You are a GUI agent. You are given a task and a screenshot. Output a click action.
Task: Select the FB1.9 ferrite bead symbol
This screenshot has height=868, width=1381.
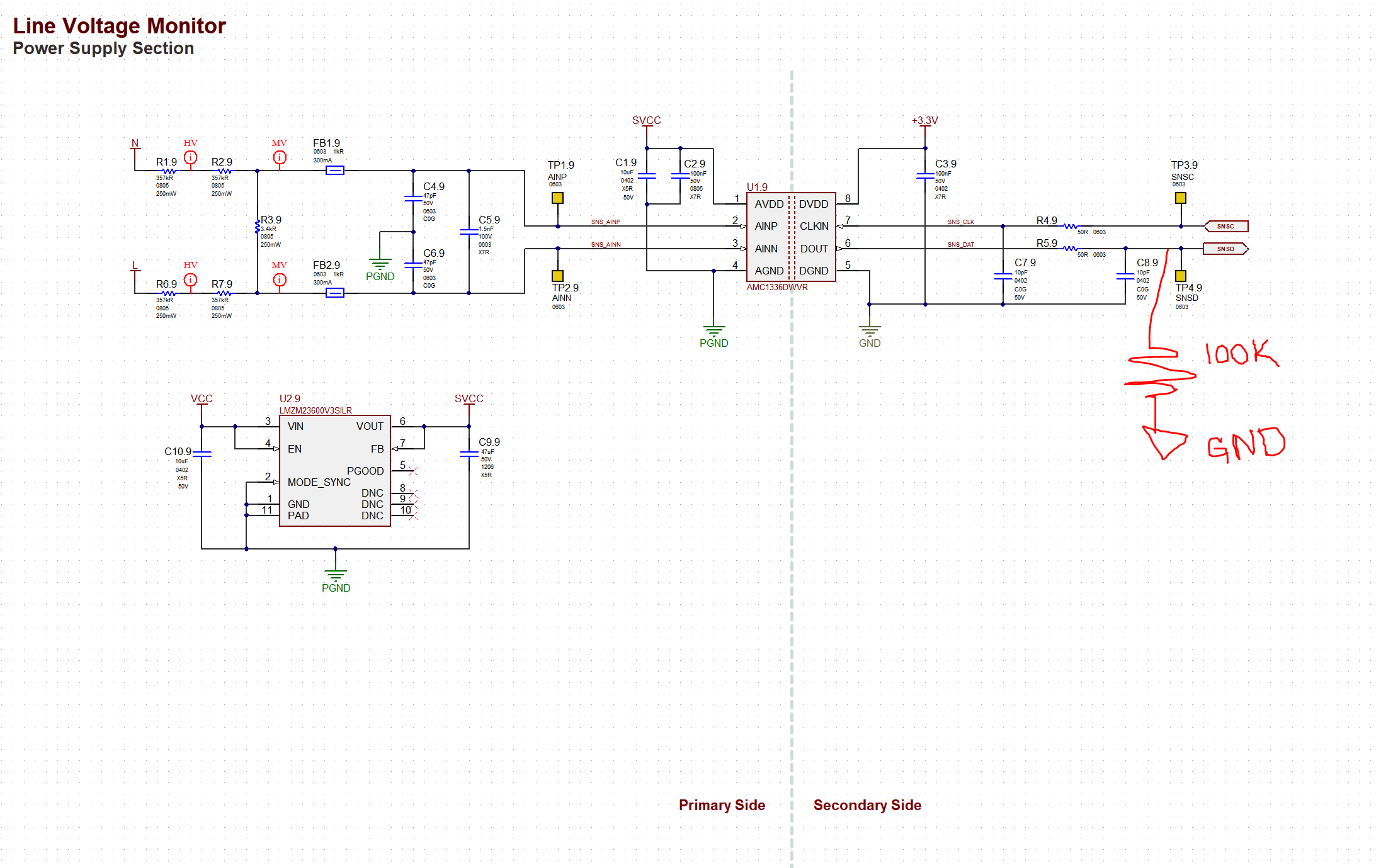335,170
